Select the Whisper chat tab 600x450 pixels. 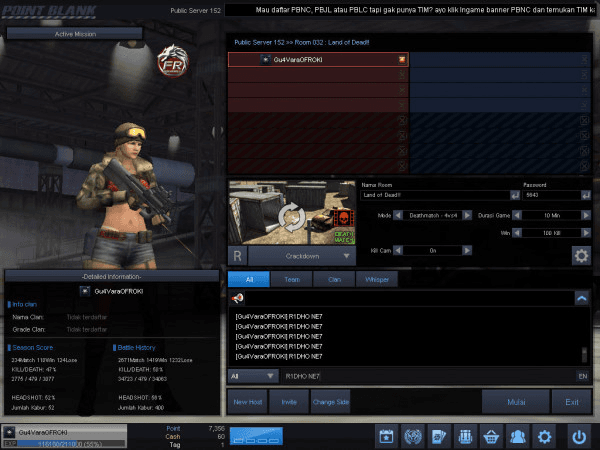tap(377, 279)
